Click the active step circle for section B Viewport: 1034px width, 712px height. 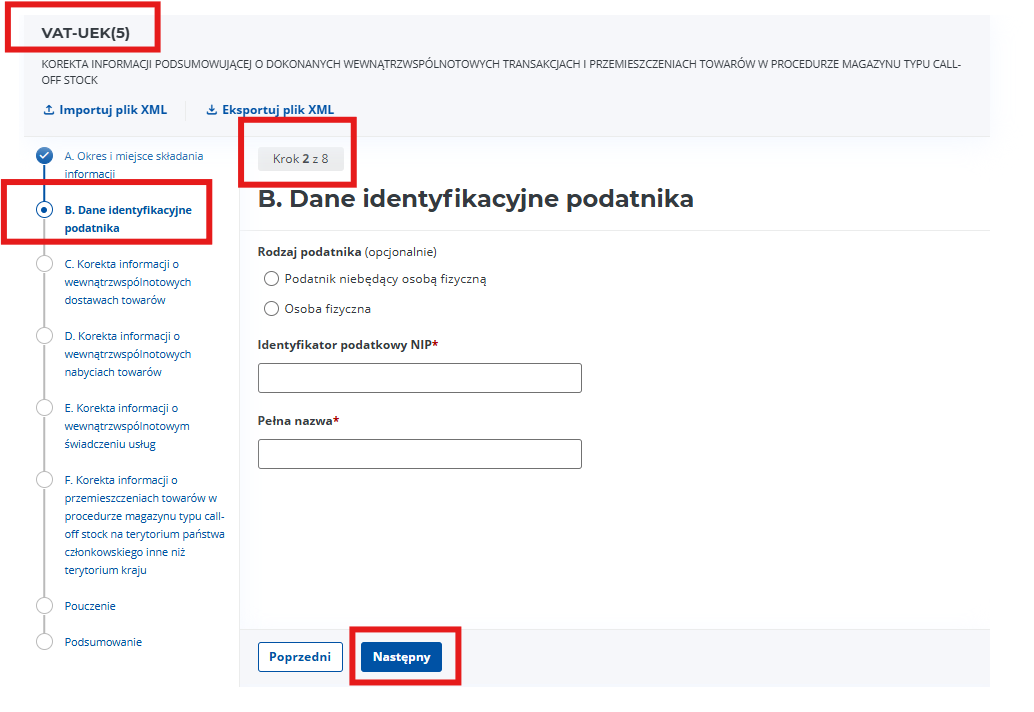coord(44,210)
